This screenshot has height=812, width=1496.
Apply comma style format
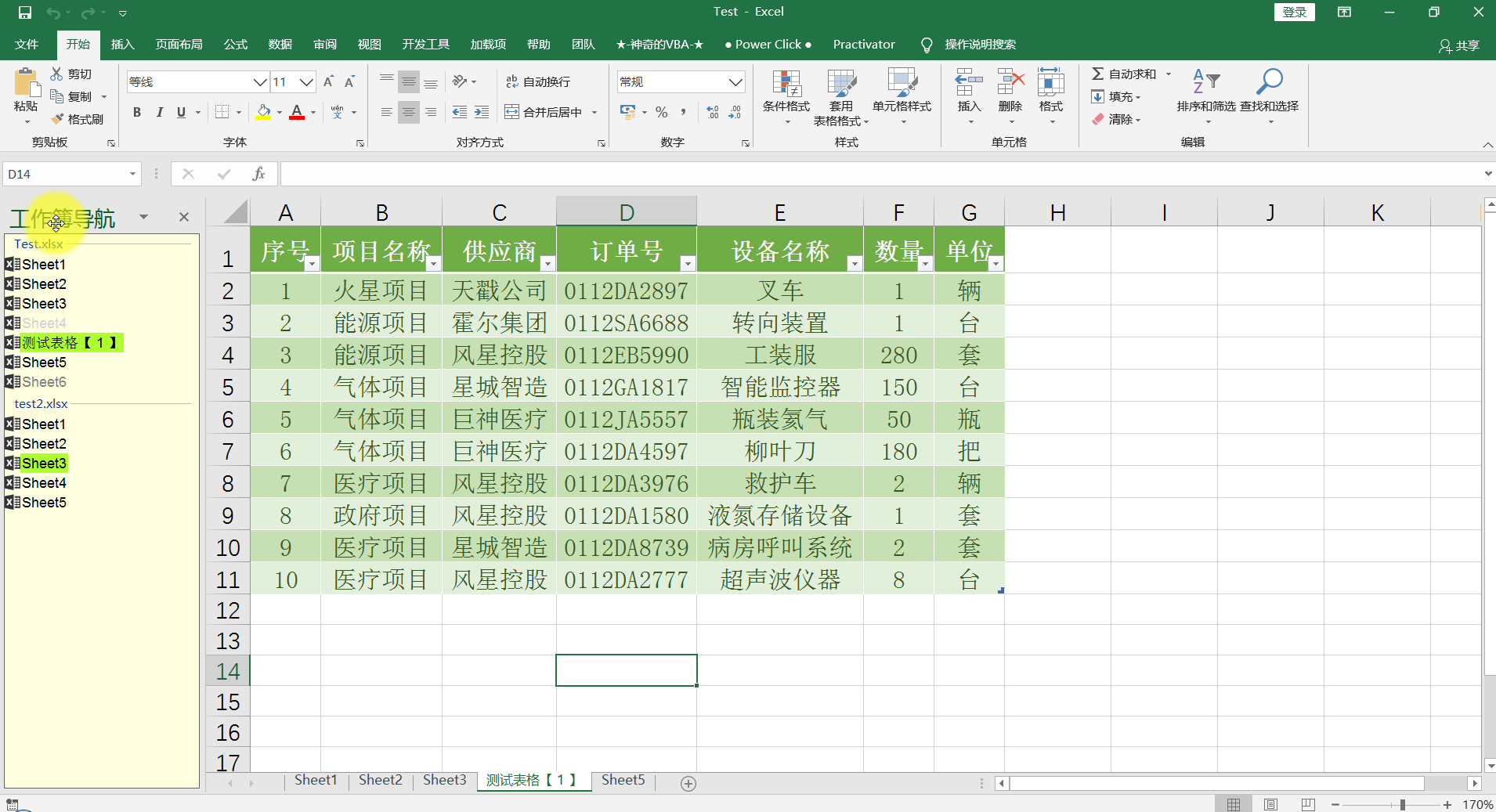tap(684, 112)
